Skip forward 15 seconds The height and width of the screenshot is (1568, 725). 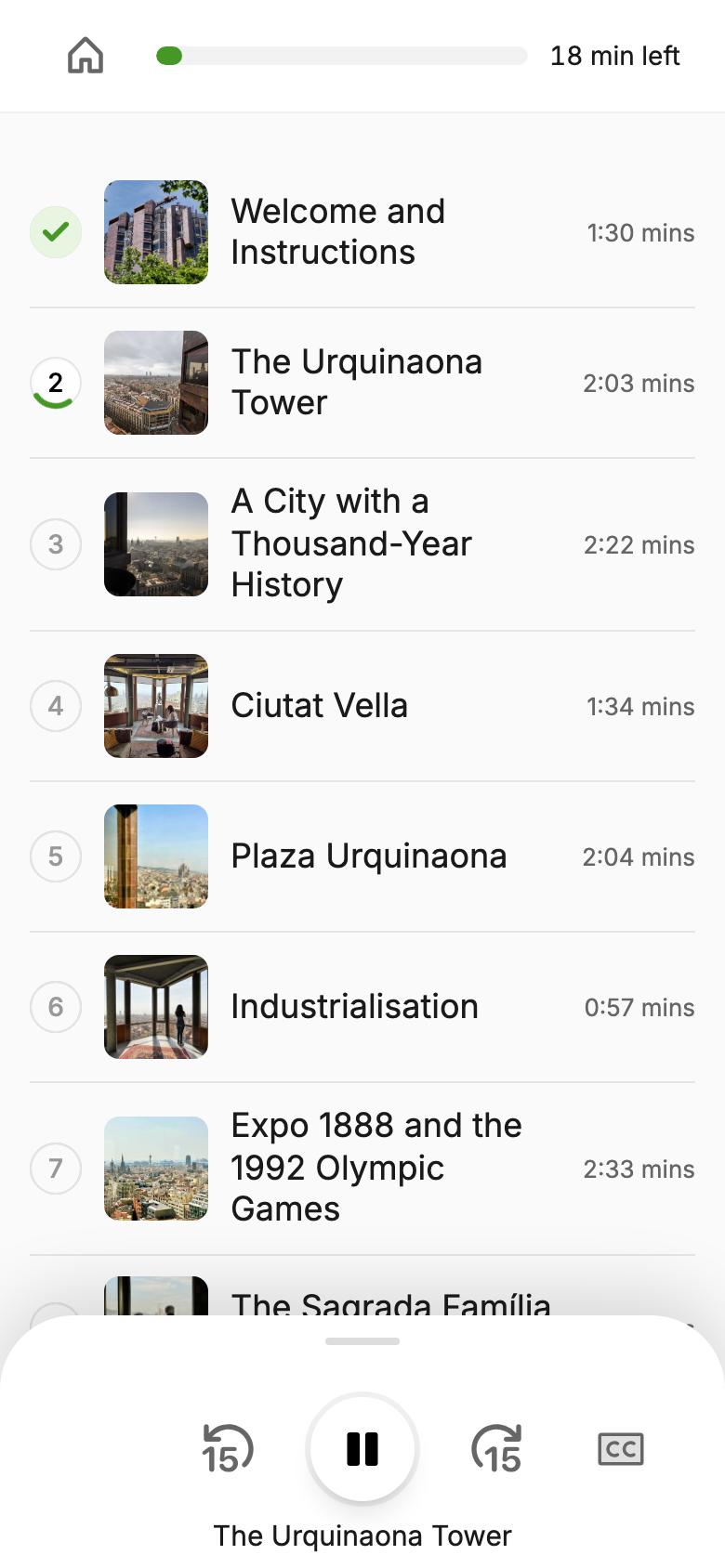click(497, 1448)
